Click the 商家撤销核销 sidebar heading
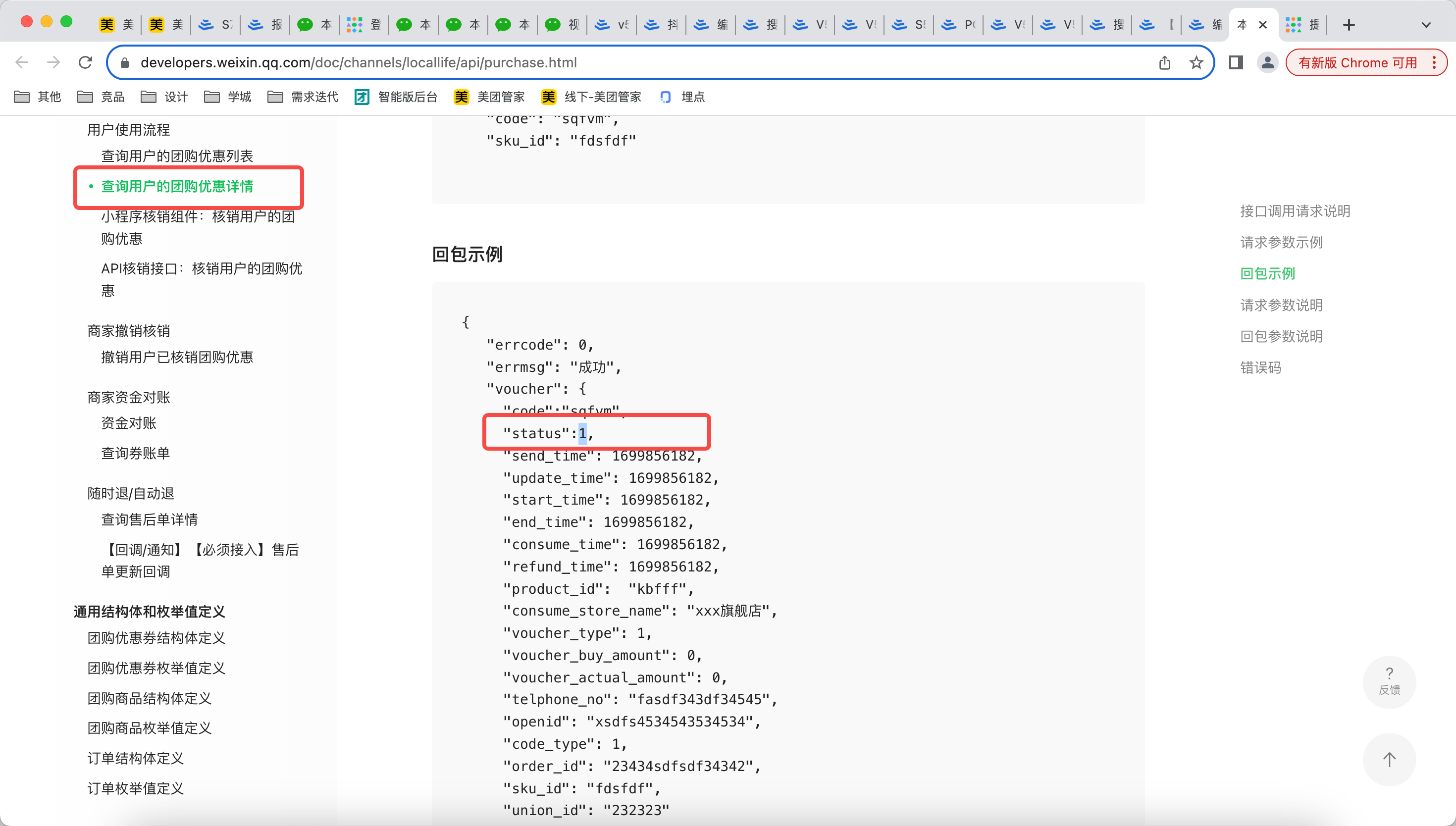The image size is (1456, 826). (129, 331)
